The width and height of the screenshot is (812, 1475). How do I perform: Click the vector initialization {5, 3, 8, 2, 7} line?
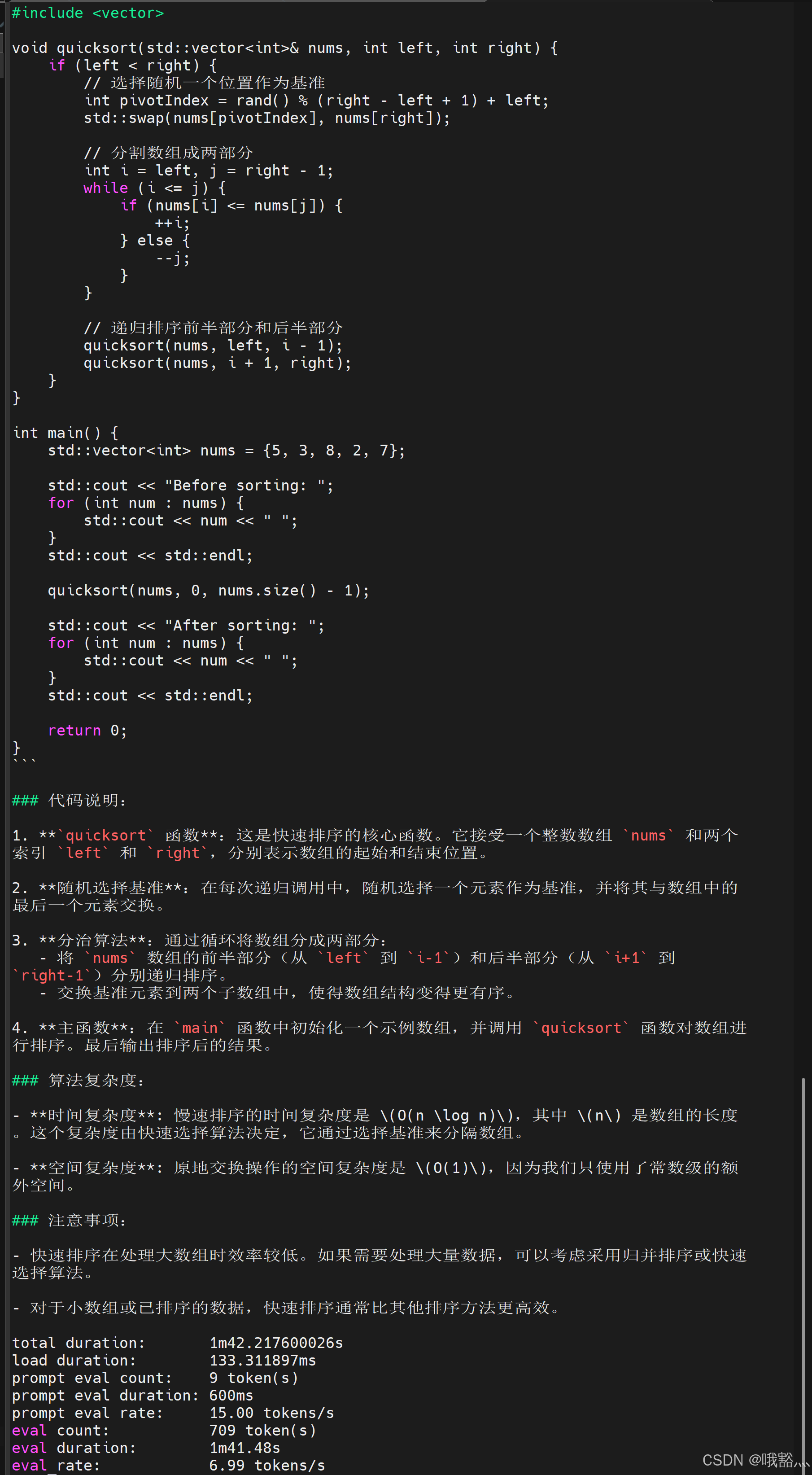tap(226, 451)
